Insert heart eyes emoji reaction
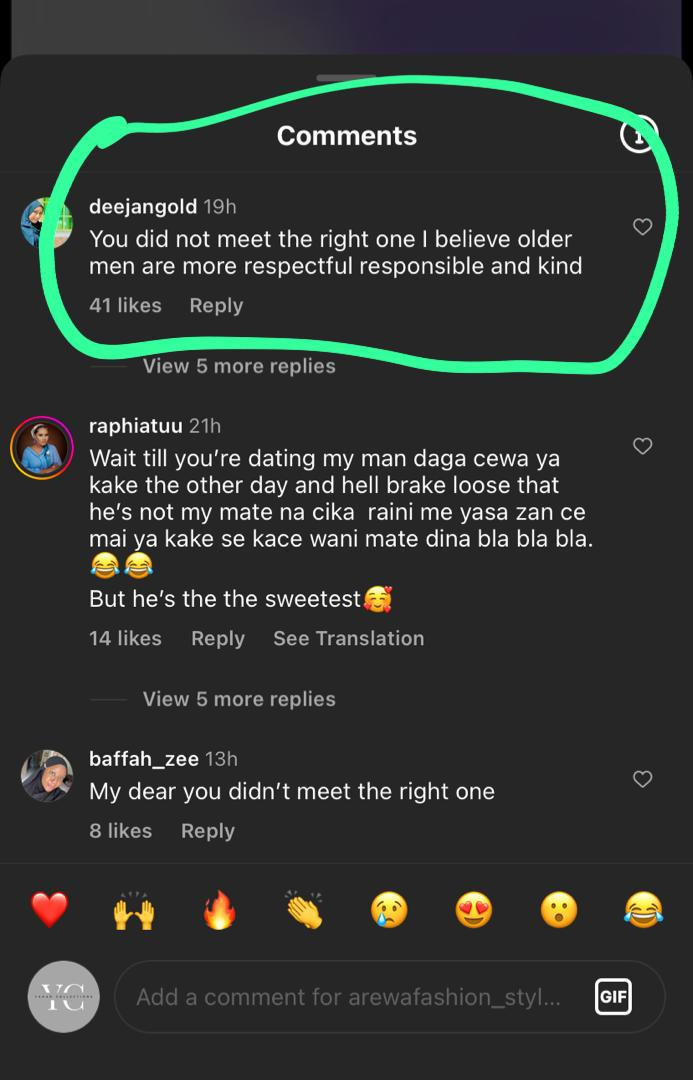693x1080 pixels. pos(473,910)
